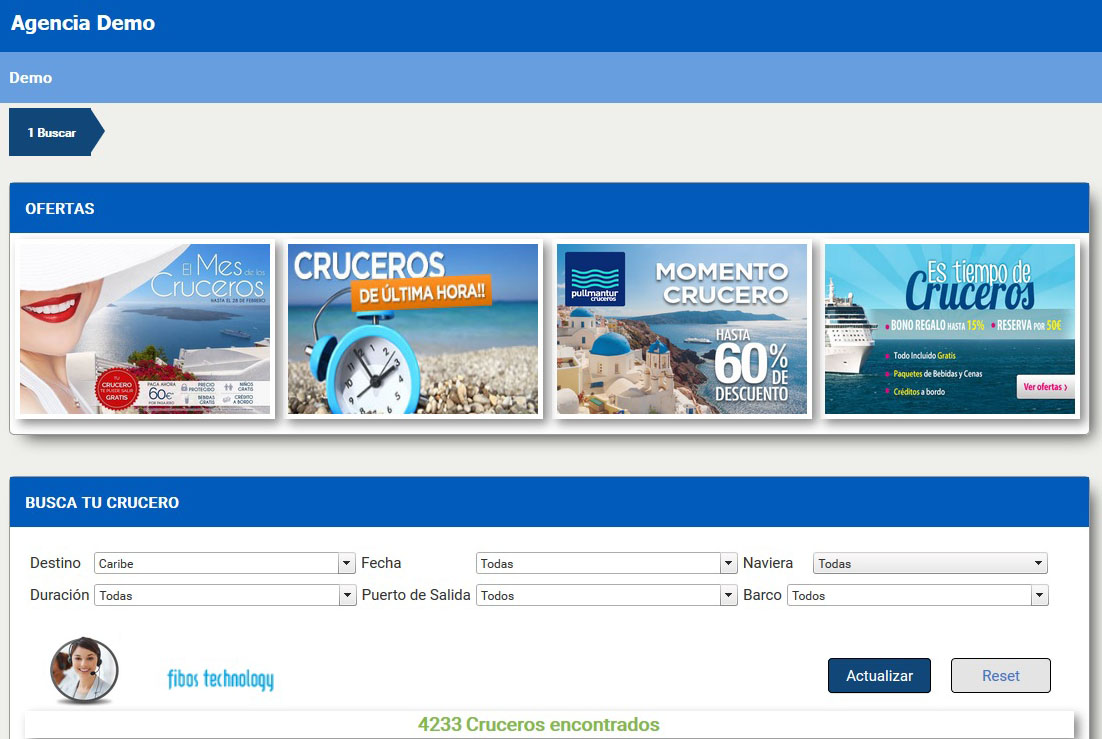1102x739 pixels.
Task: Select the '1 Buscar' step tab
Action: tap(52, 132)
